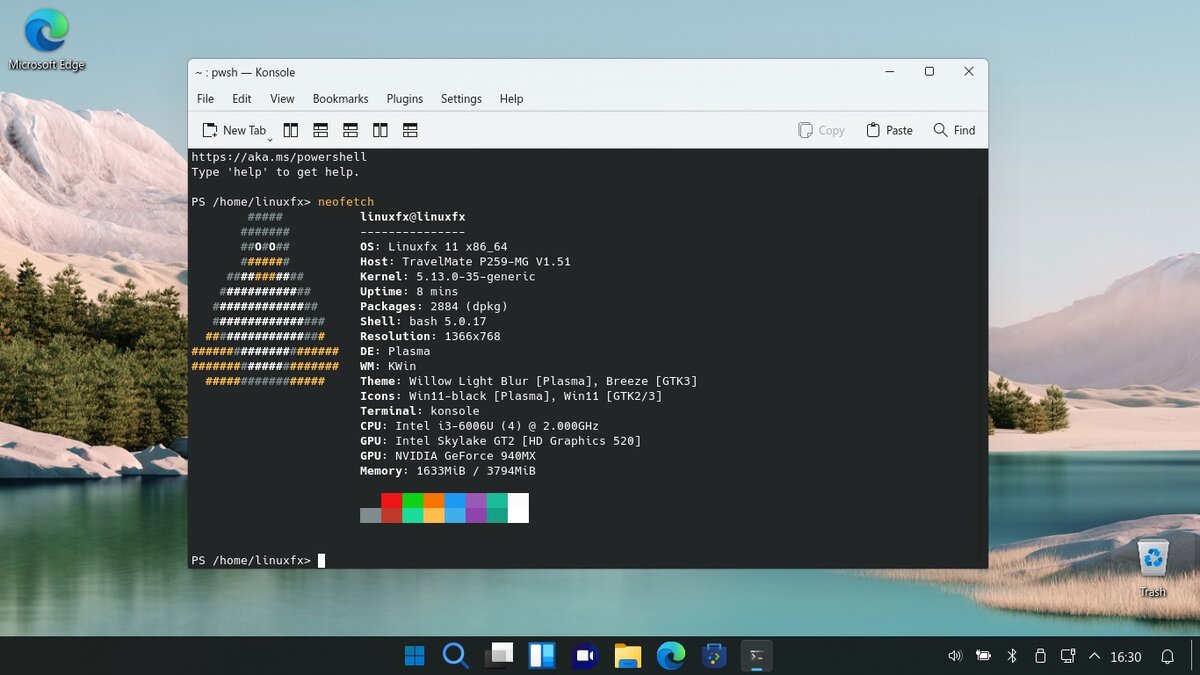
Task: Click the https://aka.ms/powershell link text
Action: [279, 157]
